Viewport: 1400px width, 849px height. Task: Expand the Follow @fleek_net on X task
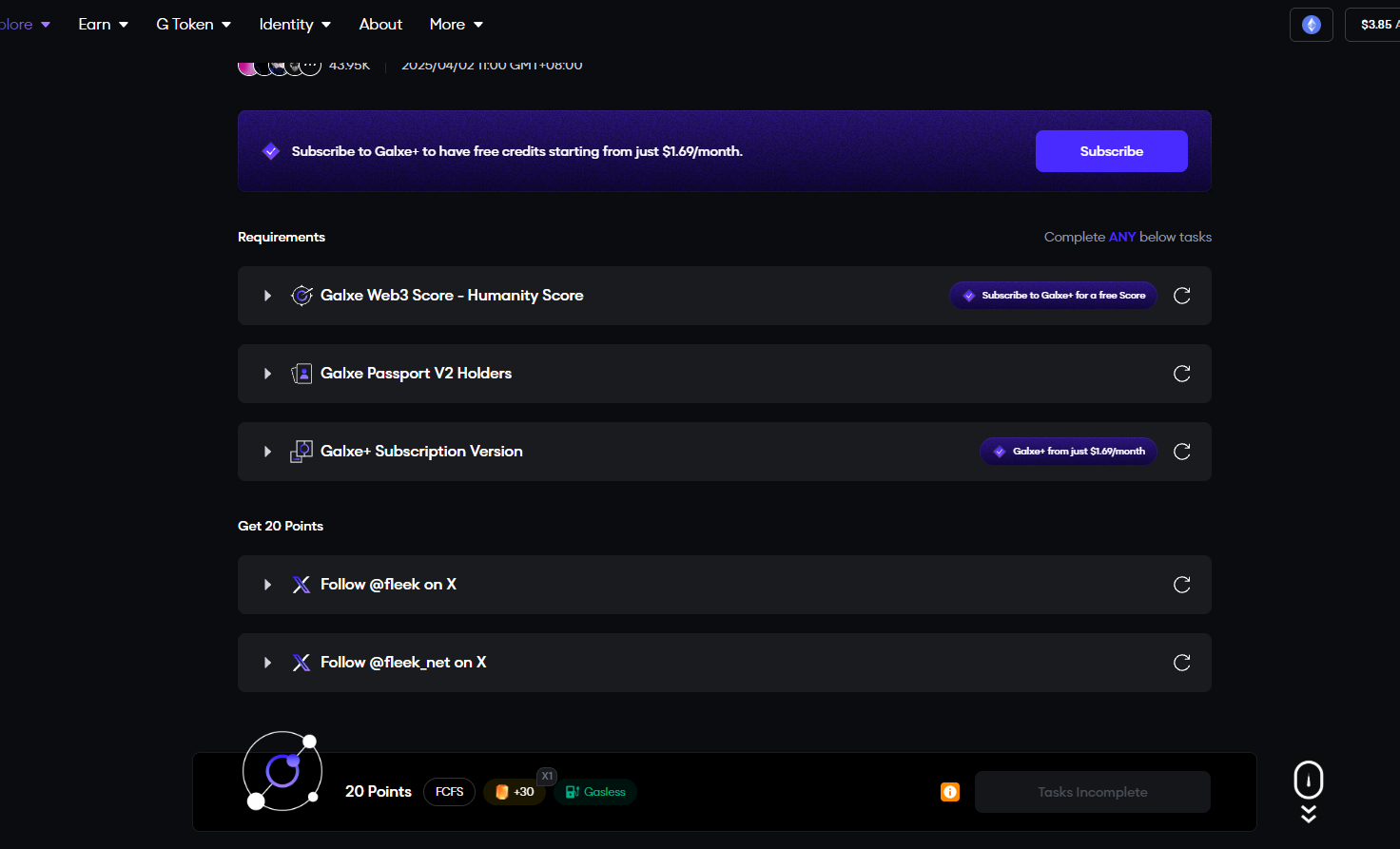tap(267, 663)
